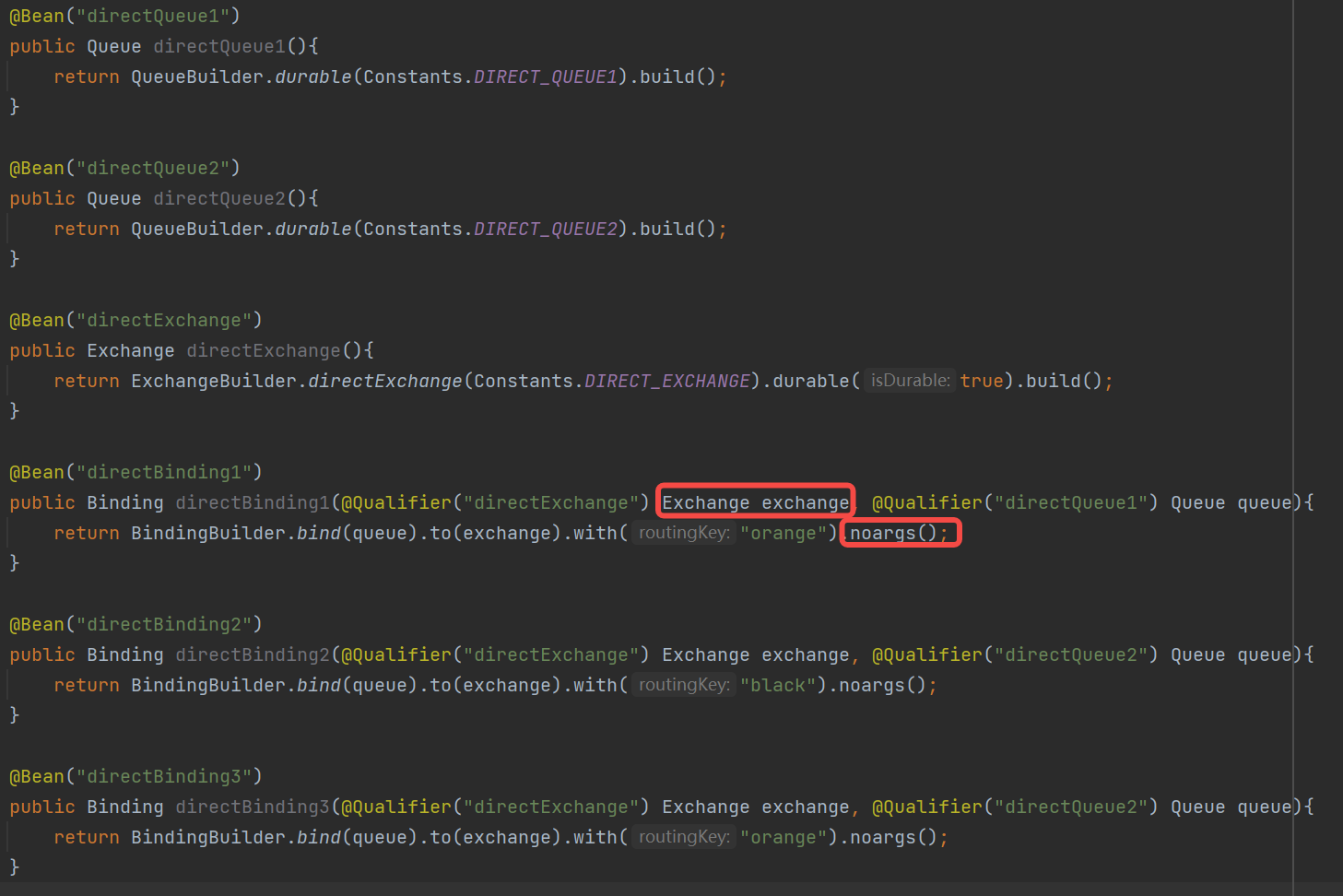Image resolution: width=1343 pixels, height=896 pixels.
Task: Click the "directQueue1" string in first @Bean annotation
Action: tap(152, 16)
